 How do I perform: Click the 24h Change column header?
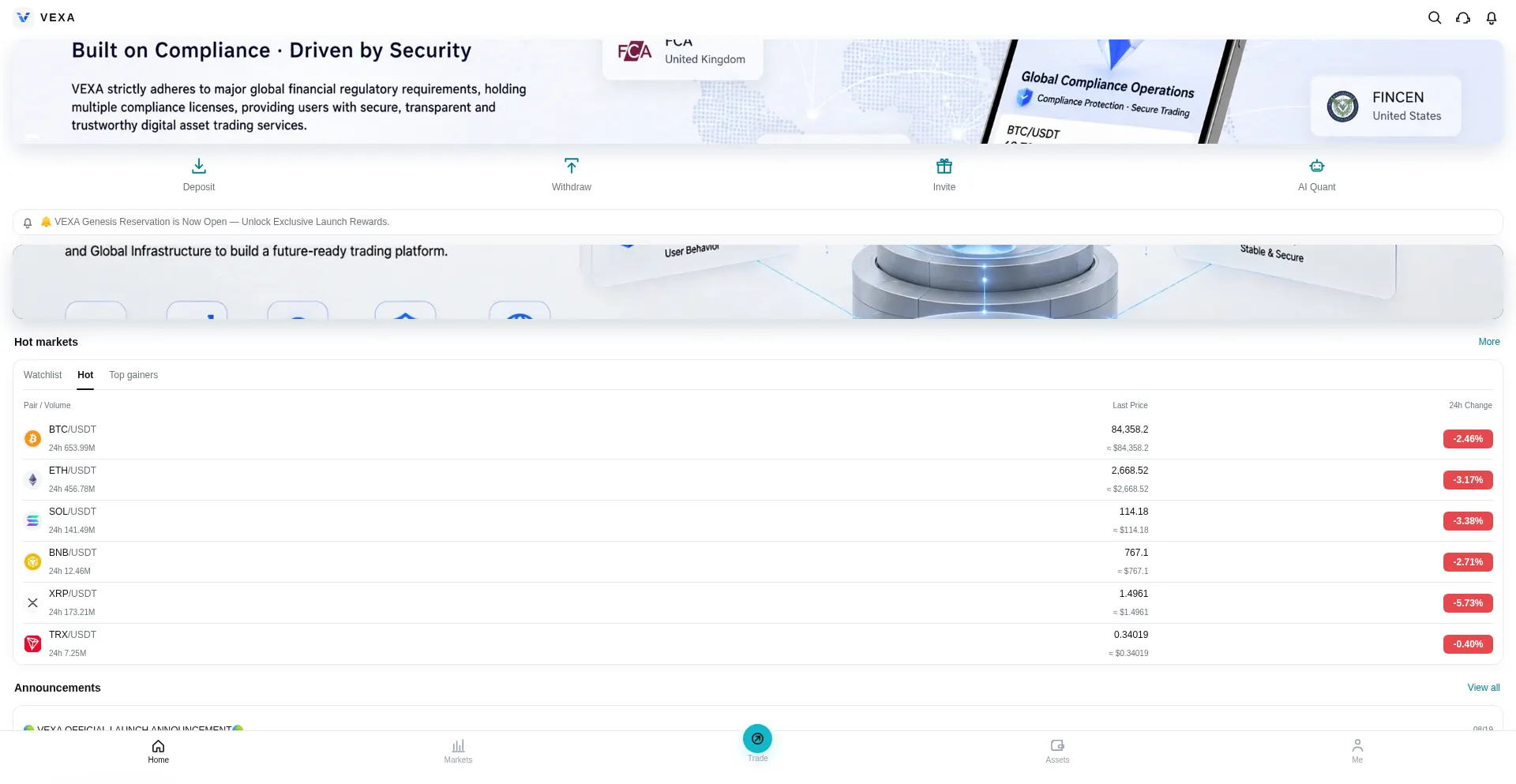[1470, 406]
